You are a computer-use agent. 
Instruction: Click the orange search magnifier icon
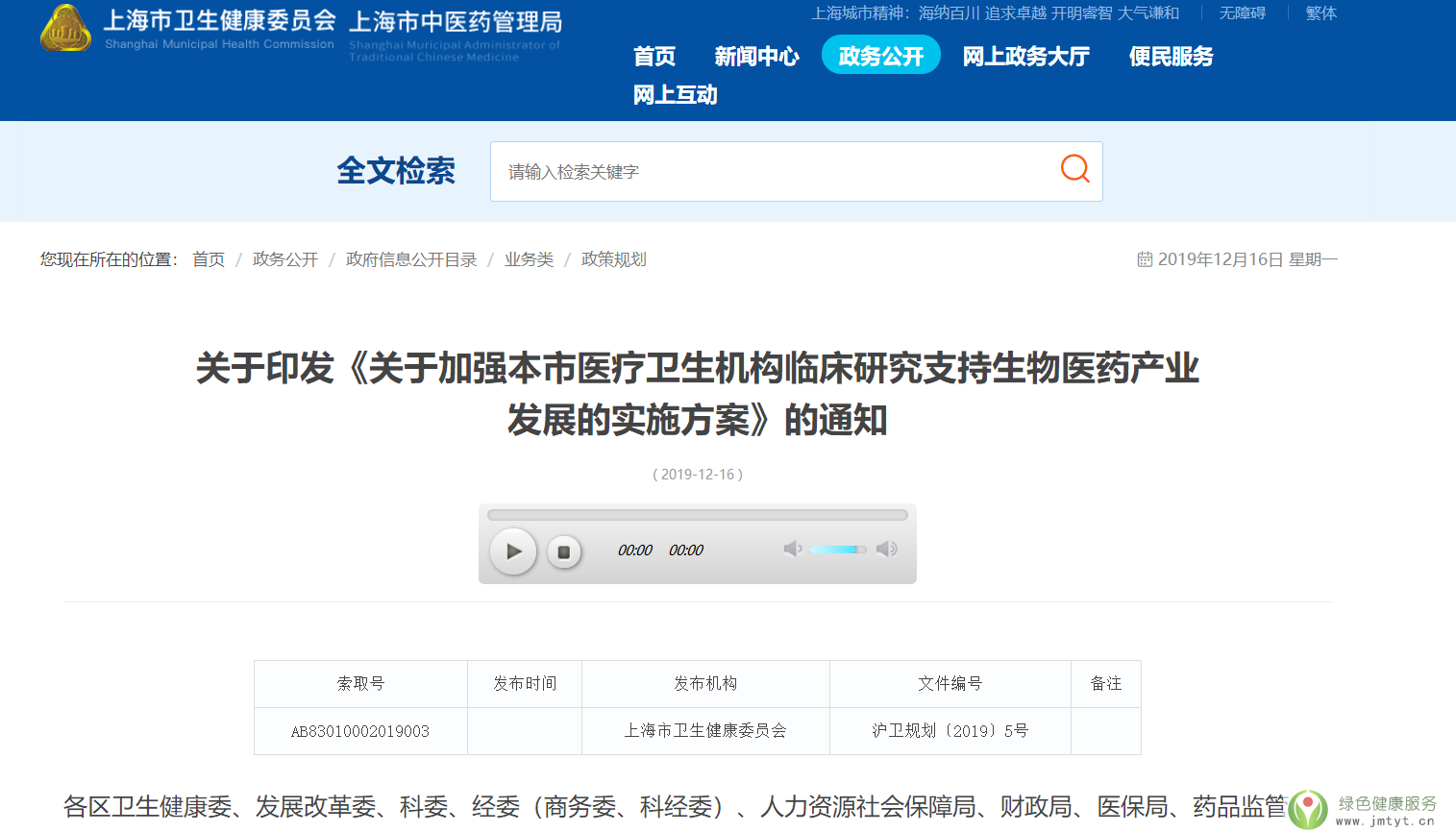[x=1074, y=169]
